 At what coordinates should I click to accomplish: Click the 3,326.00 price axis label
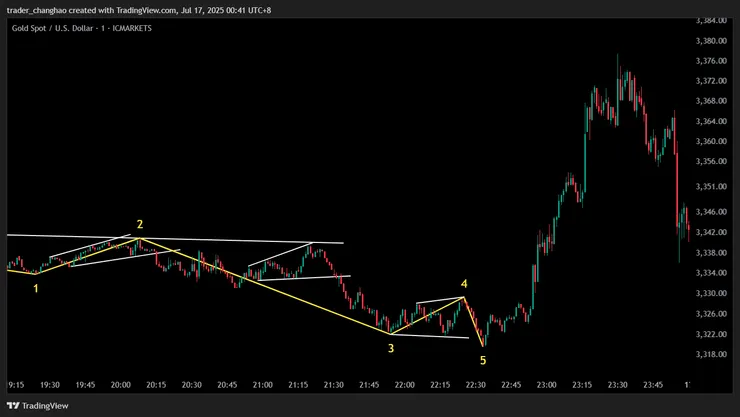[711, 314]
